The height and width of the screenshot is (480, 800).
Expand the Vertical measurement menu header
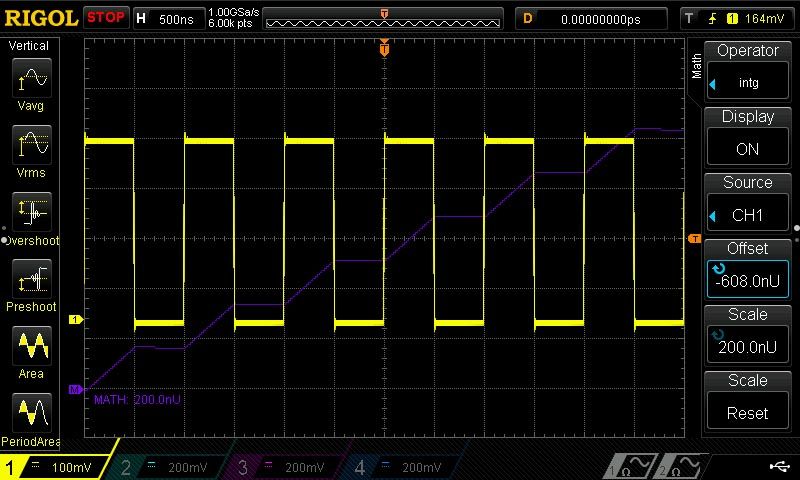29,46
